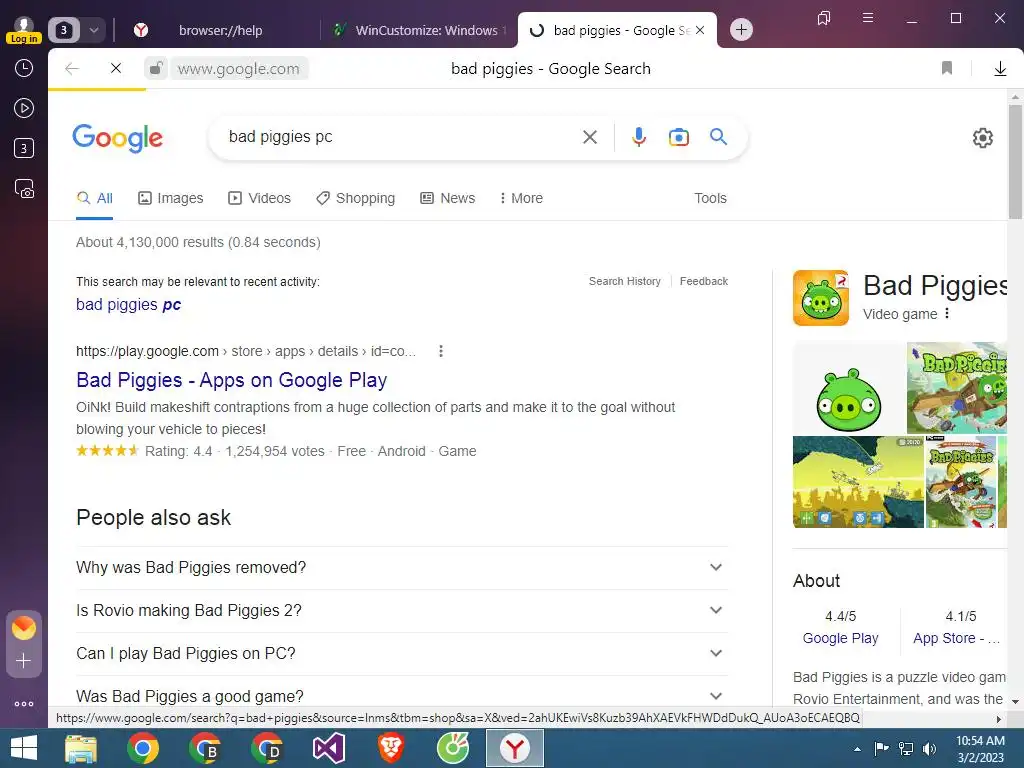Open the Video game panel three-dot menu
The image size is (1024, 768).
(947, 313)
